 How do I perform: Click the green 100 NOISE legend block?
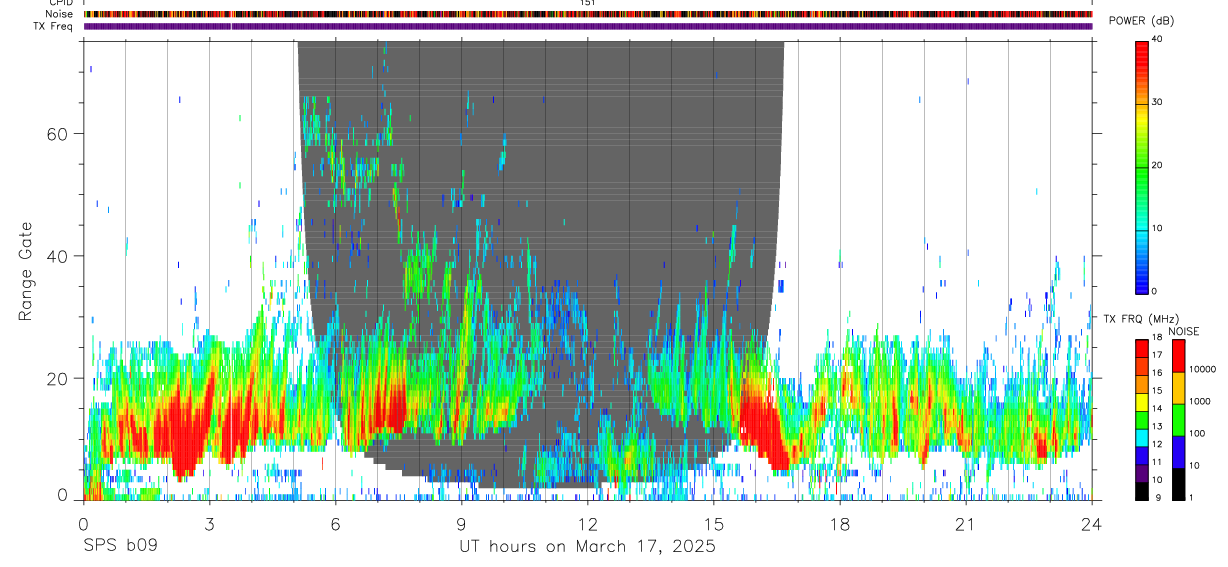(x=1177, y=420)
